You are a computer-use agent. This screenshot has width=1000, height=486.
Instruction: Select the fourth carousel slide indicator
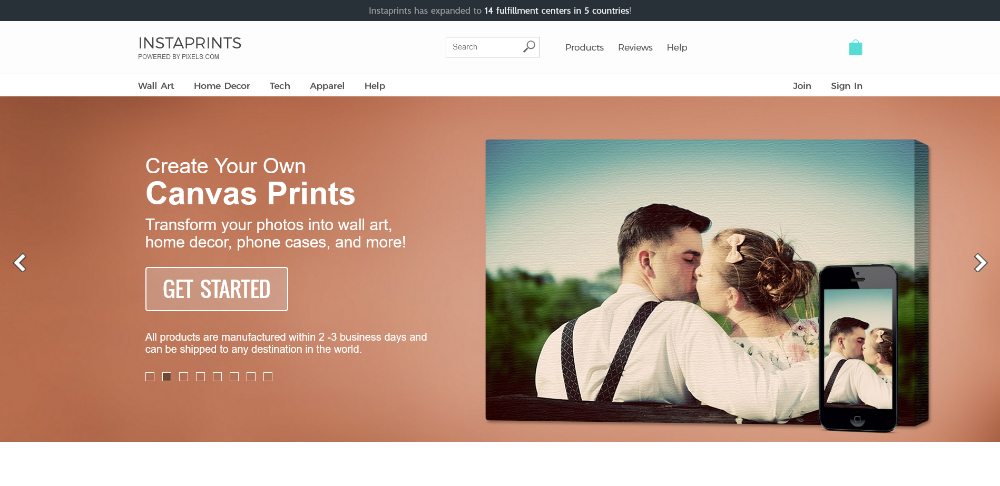pos(201,377)
